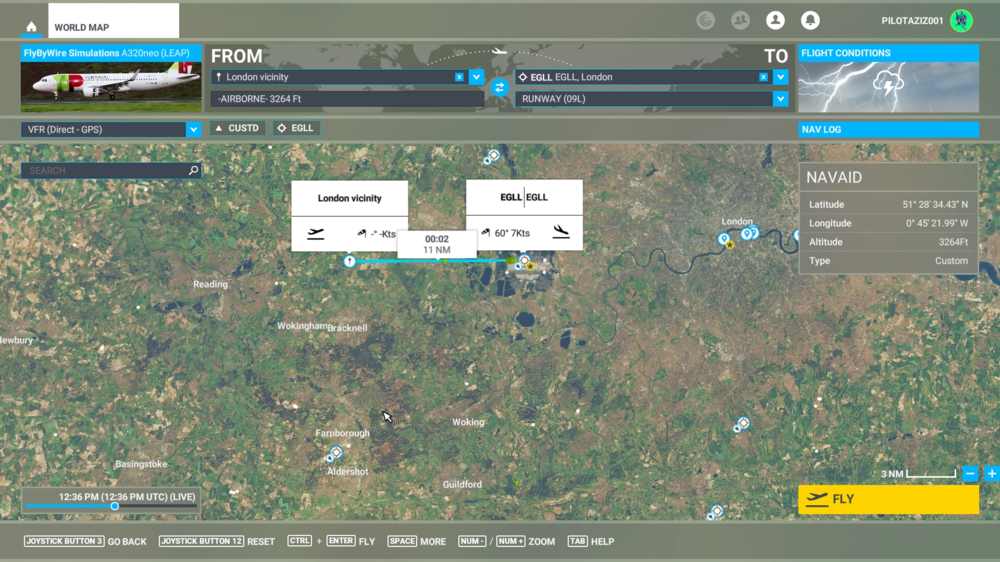Open the notifications bell icon
The height and width of the screenshot is (562, 1000).
810,21
